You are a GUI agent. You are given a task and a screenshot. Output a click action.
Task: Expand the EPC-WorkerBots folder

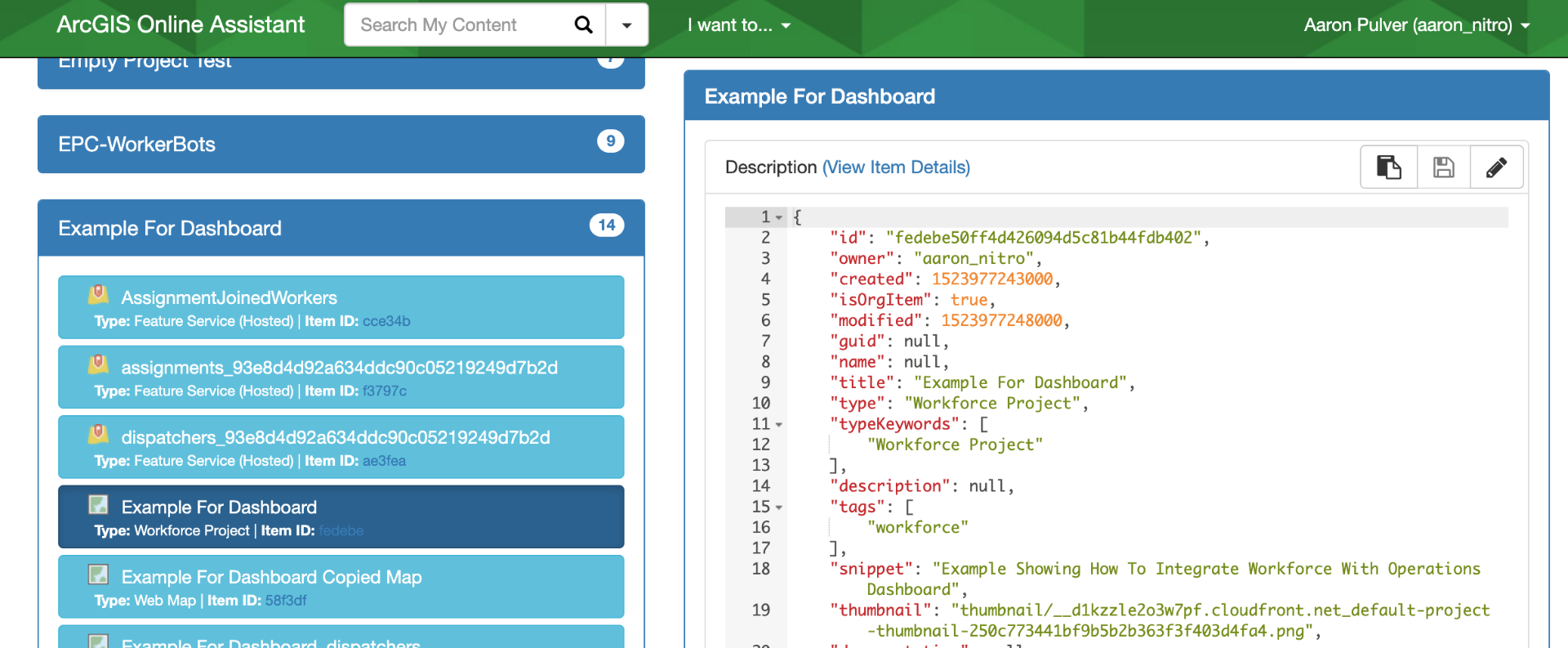pos(341,144)
